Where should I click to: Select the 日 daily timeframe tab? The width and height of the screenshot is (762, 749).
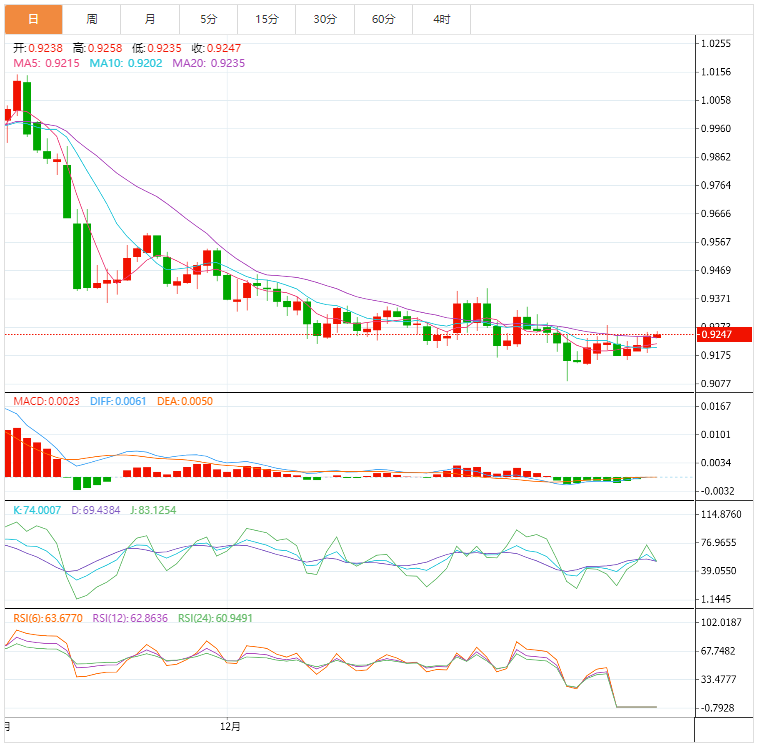34,19
